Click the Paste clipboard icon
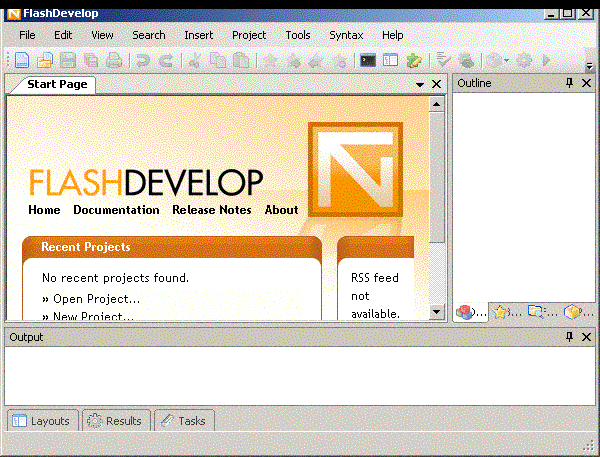600x457 pixels. pos(241,60)
